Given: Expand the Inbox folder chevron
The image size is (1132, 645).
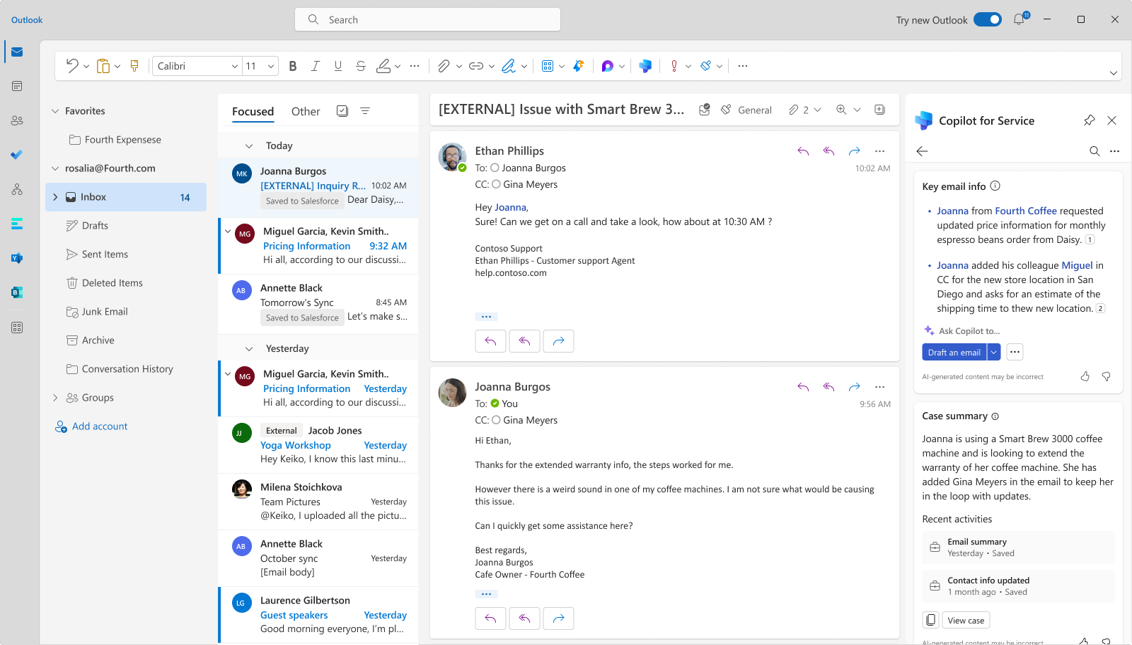Looking at the screenshot, I should (x=55, y=197).
